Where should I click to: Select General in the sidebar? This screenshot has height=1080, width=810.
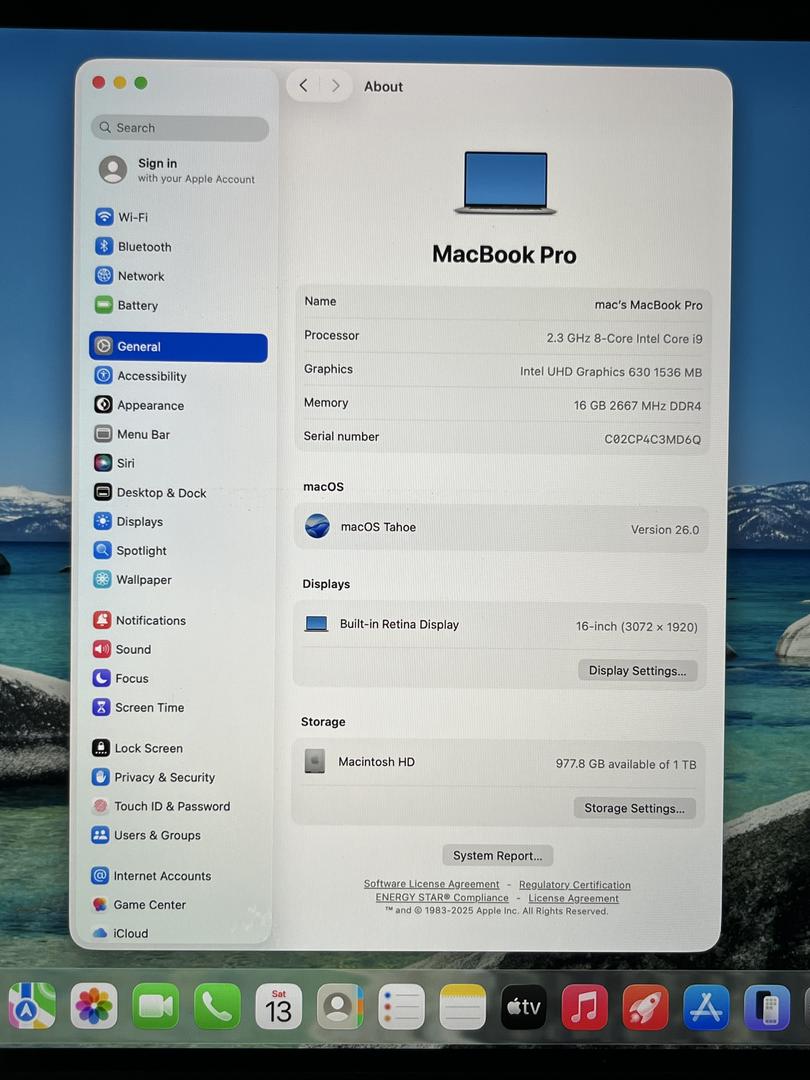(178, 346)
